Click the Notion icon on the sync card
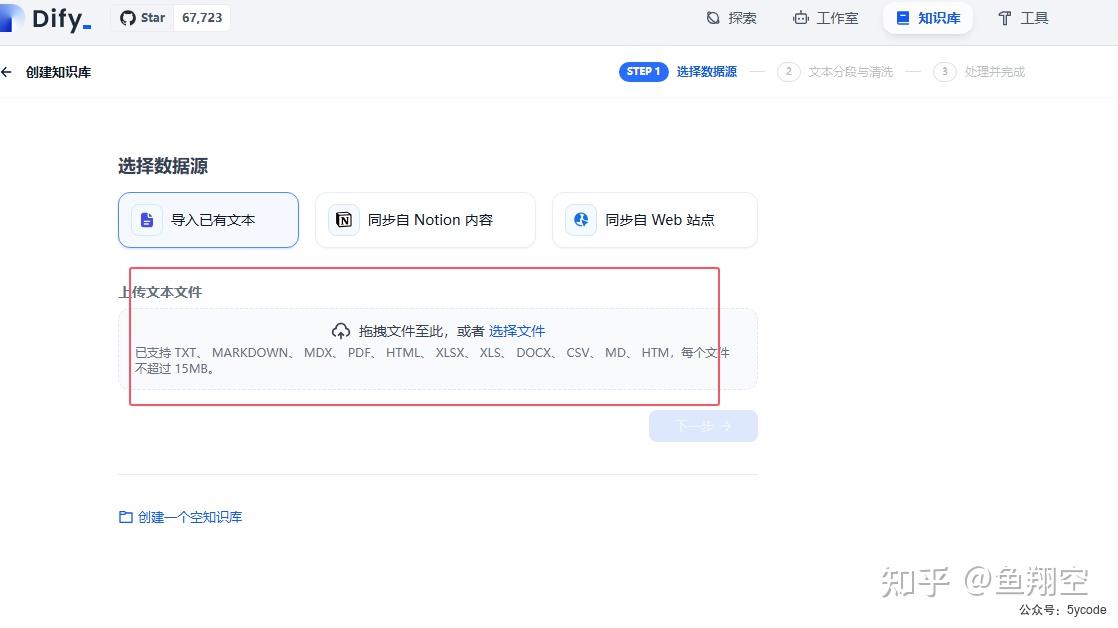 tap(343, 219)
